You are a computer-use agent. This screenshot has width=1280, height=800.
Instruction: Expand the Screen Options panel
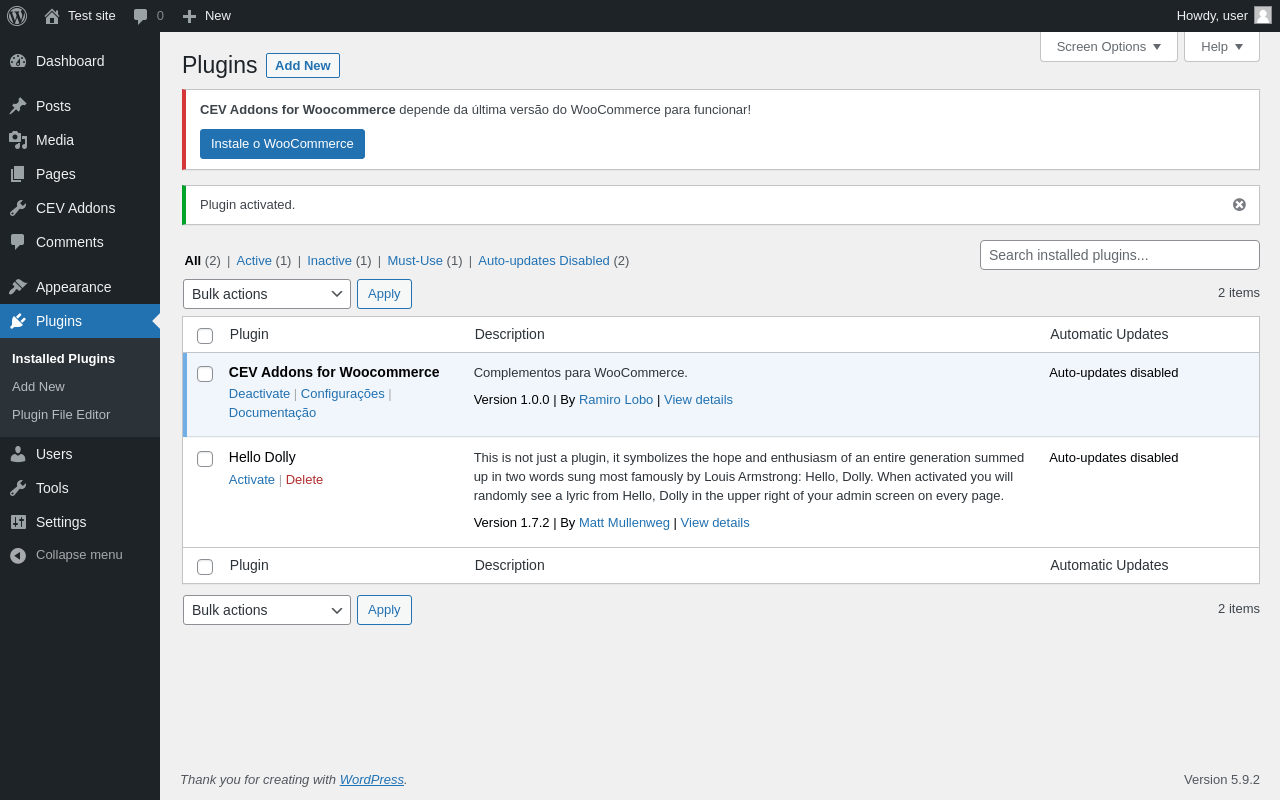pyautogui.click(x=1109, y=46)
